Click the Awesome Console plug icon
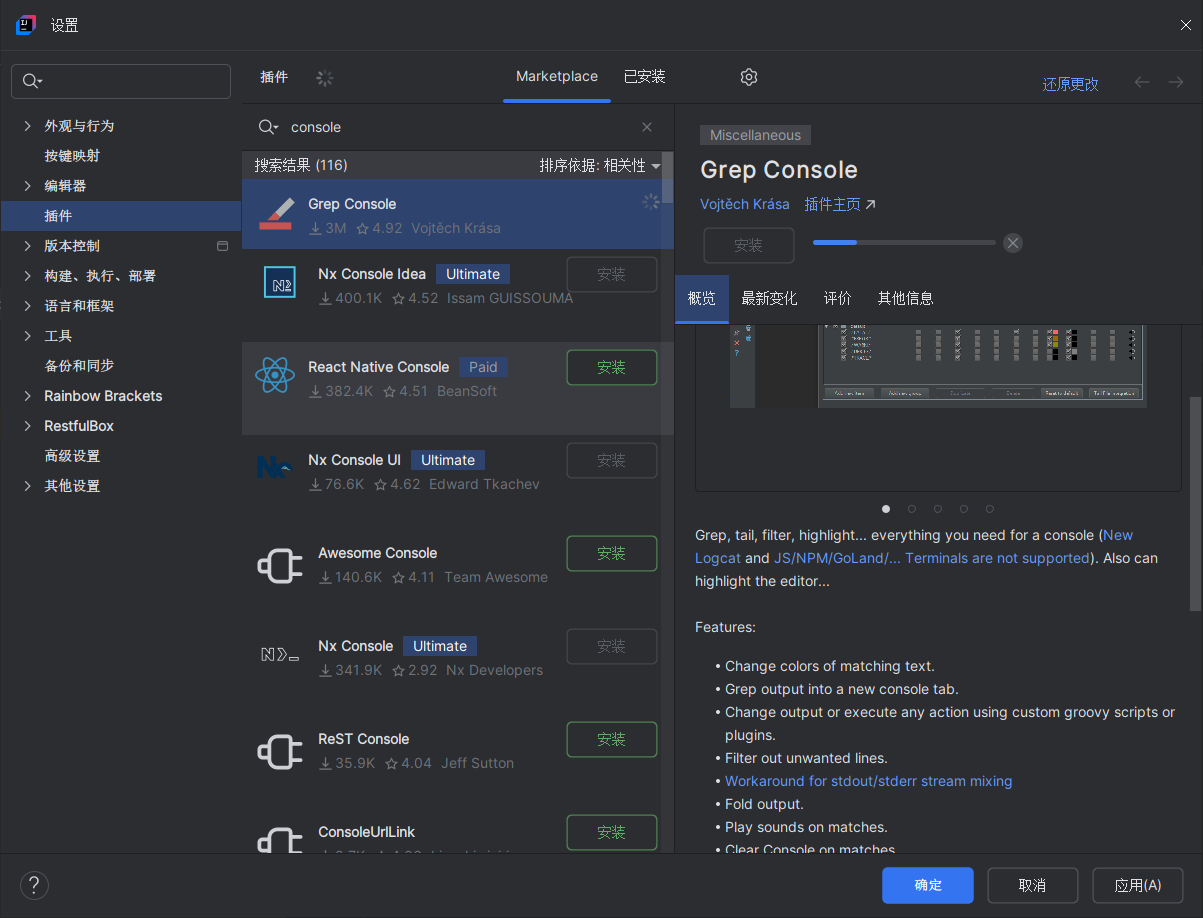1203x918 pixels. pyautogui.click(x=280, y=567)
